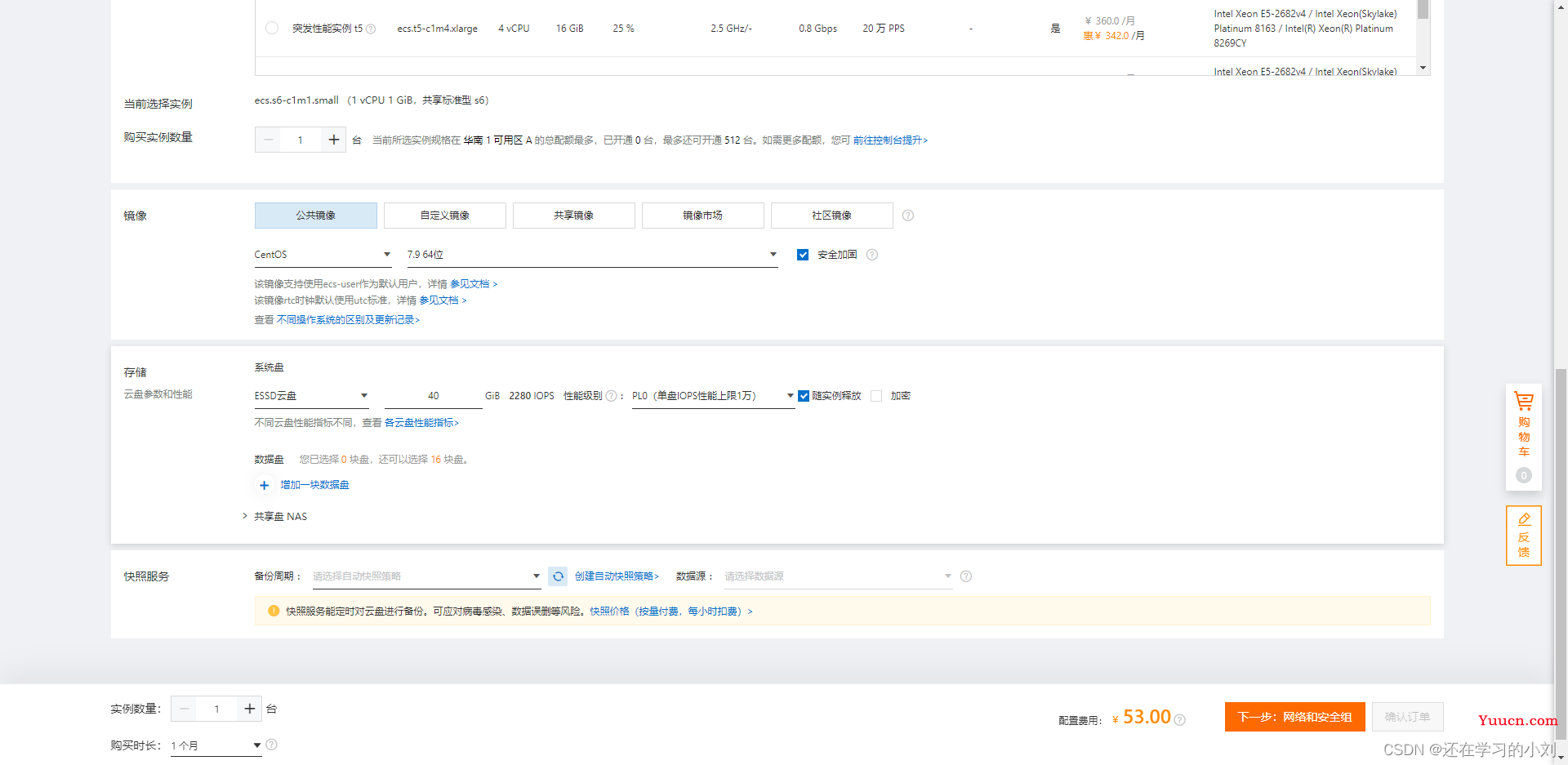Click plus icon to add data disk
Image resolution: width=1568 pixels, height=765 pixels.
264,485
